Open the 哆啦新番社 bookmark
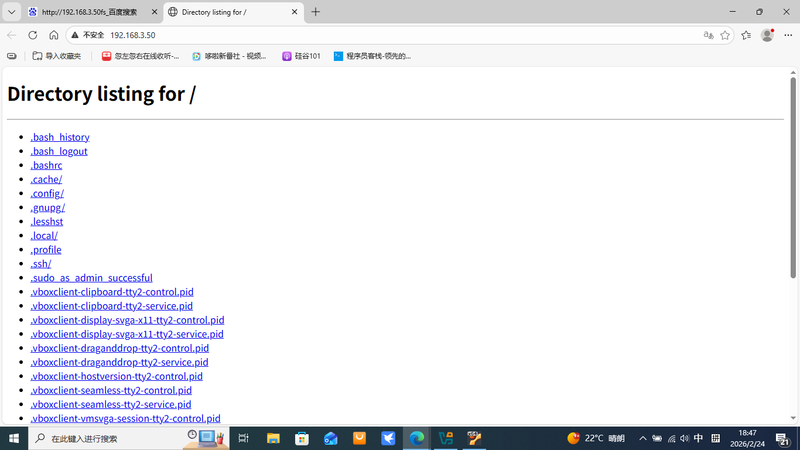Screen dimensions: 800x450 [x=229, y=56]
